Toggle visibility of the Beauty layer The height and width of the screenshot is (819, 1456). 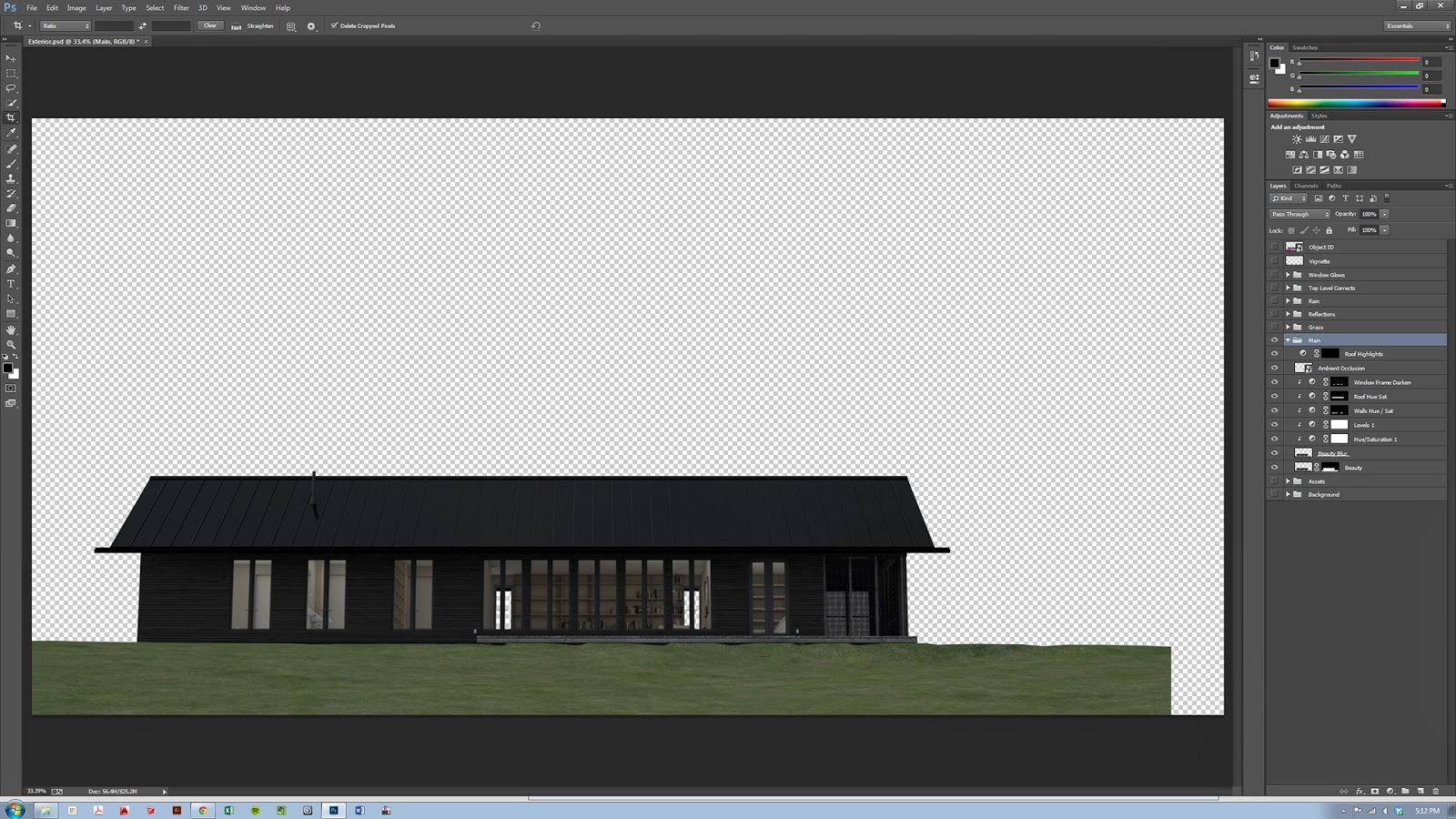pos(1275,467)
